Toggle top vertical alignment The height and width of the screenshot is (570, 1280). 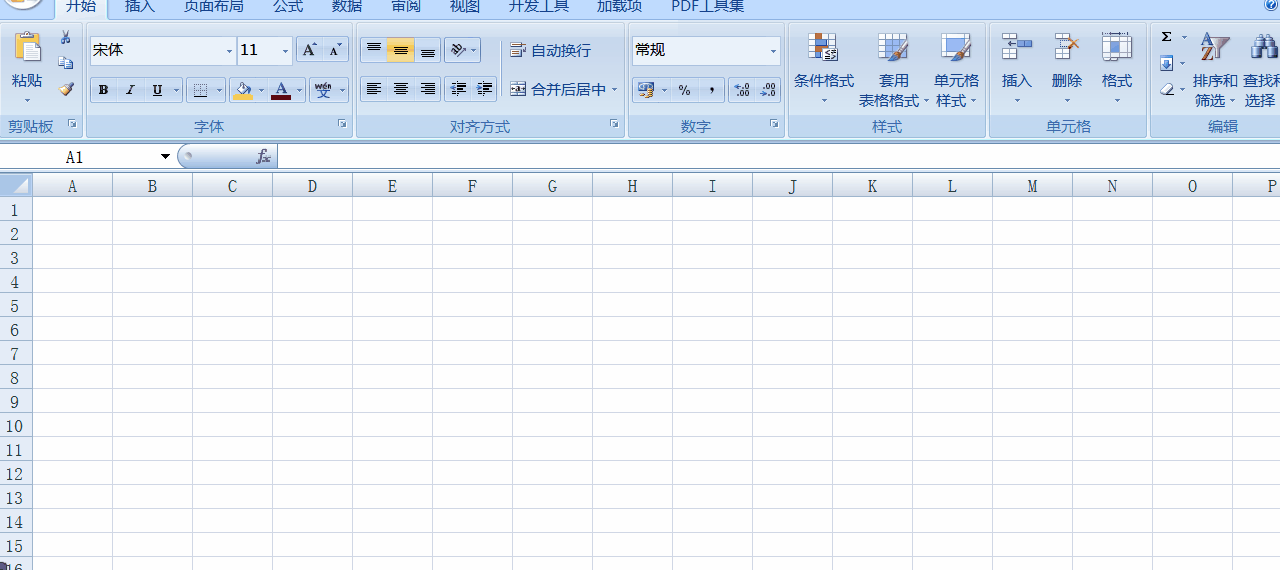(374, 50)
